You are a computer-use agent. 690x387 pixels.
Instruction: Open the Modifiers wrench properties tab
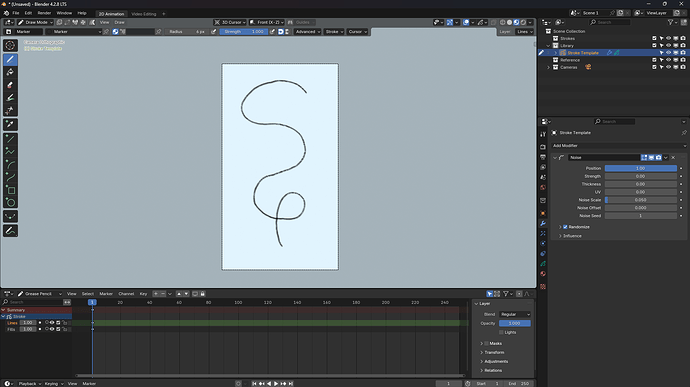(543, 223)
